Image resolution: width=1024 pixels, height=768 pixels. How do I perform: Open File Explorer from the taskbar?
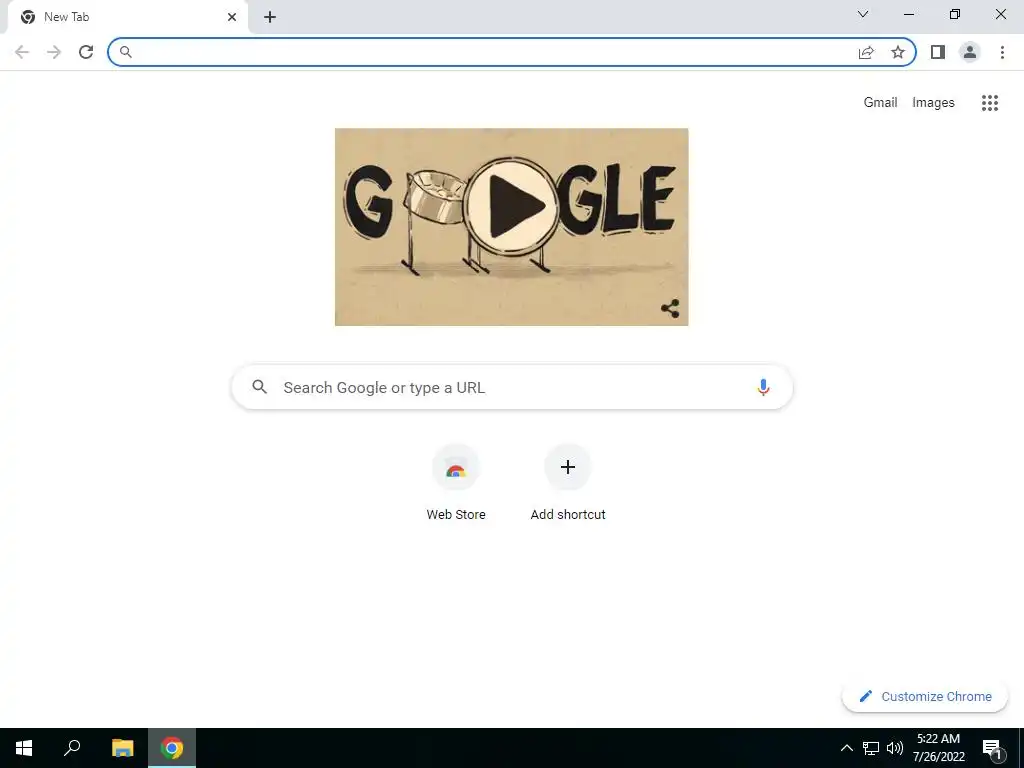point(122,748)
